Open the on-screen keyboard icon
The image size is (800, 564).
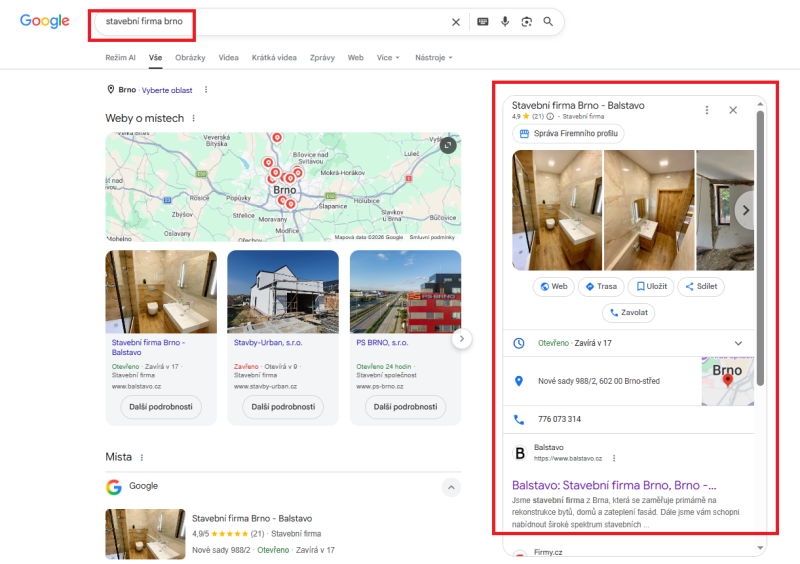click(483, 21)
